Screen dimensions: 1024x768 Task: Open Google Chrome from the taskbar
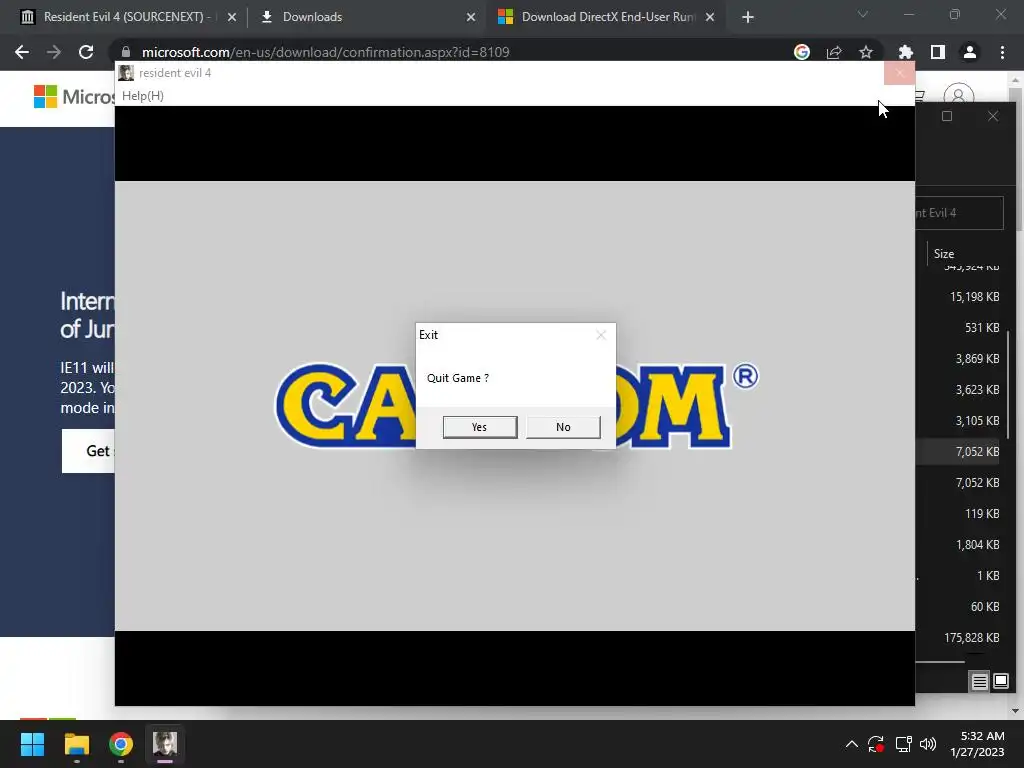(121, 744)
